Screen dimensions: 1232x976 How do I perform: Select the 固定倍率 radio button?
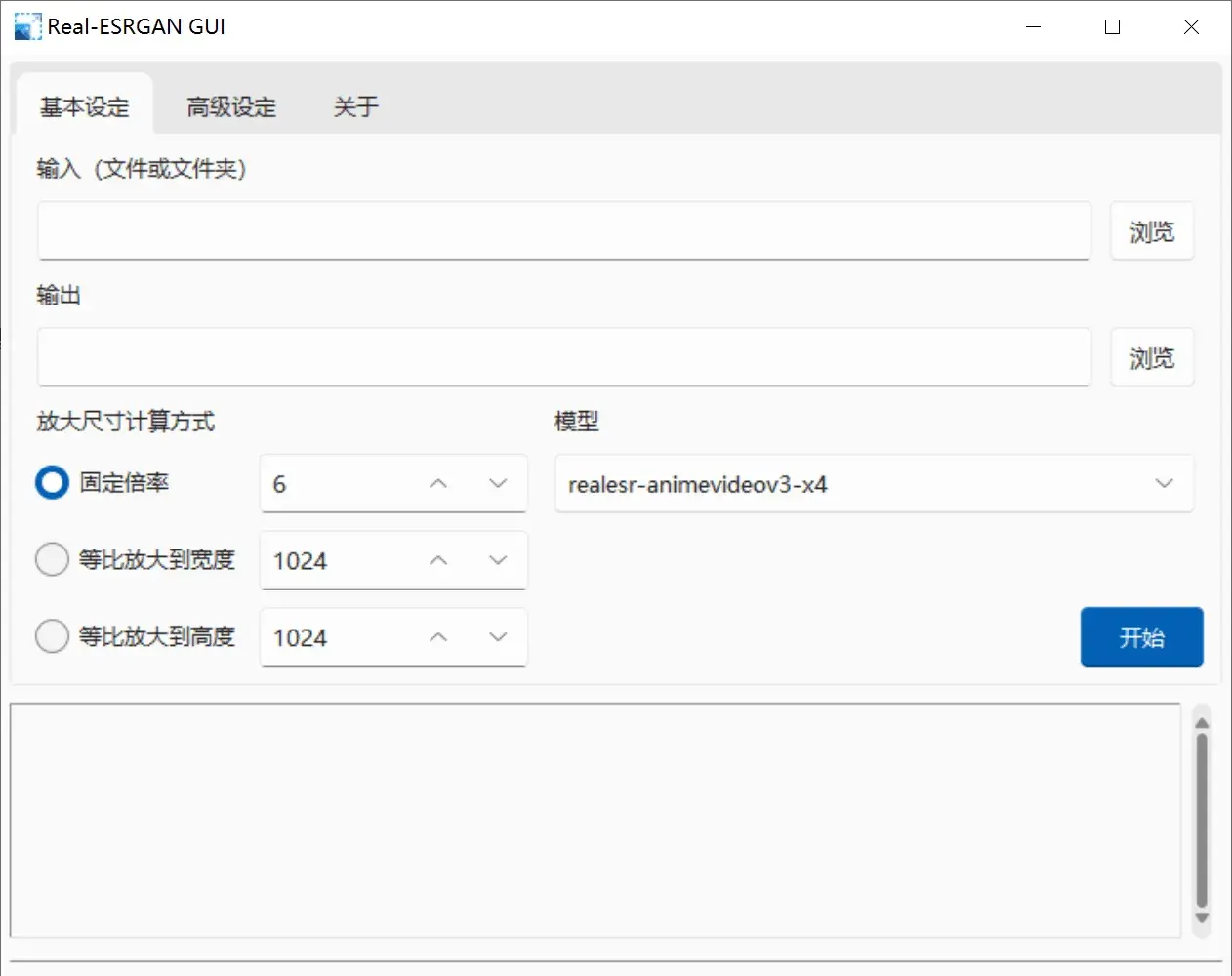point(52,482)
